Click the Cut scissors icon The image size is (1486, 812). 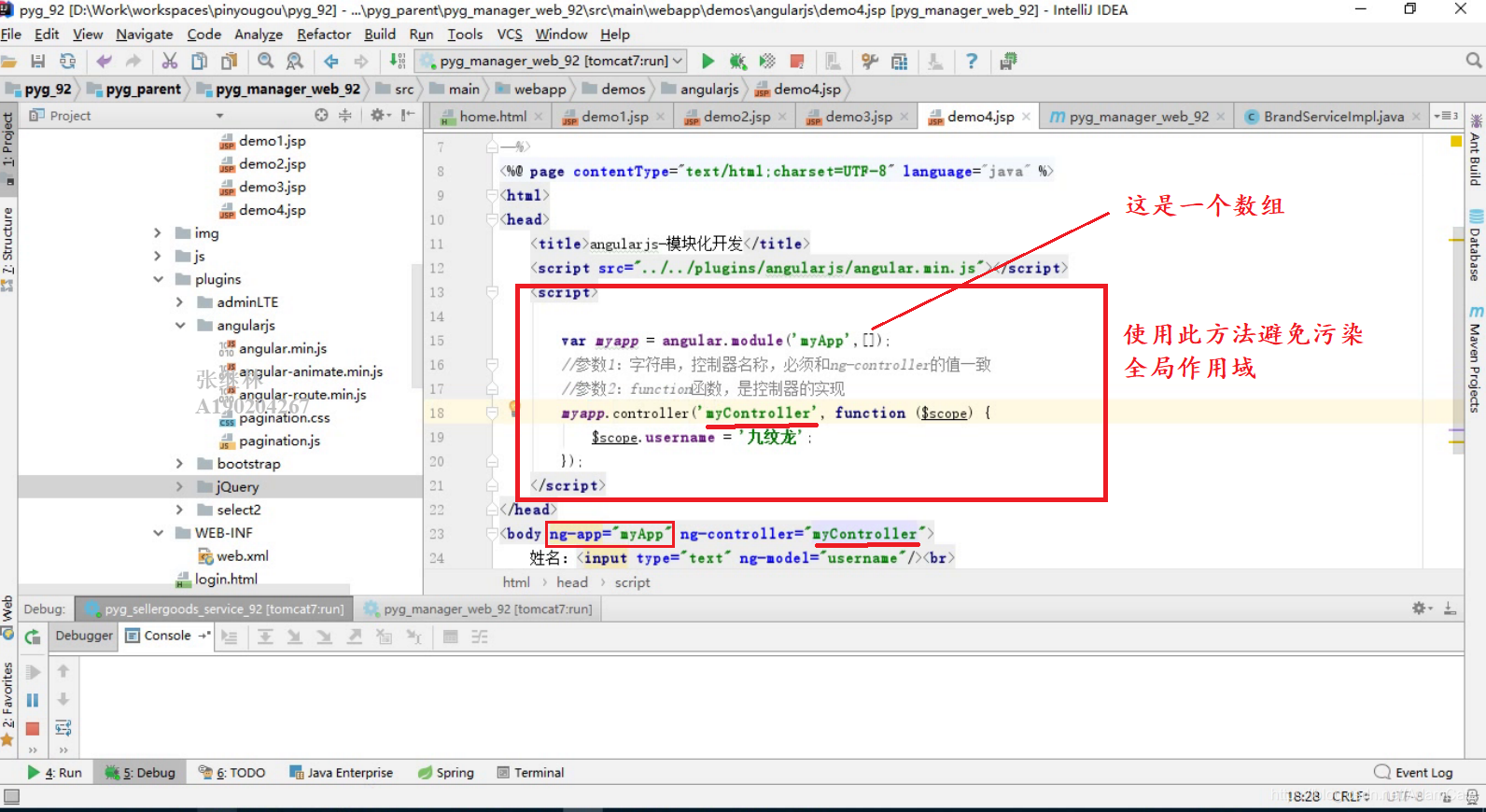pyautogui.click(x=169, y=62)
